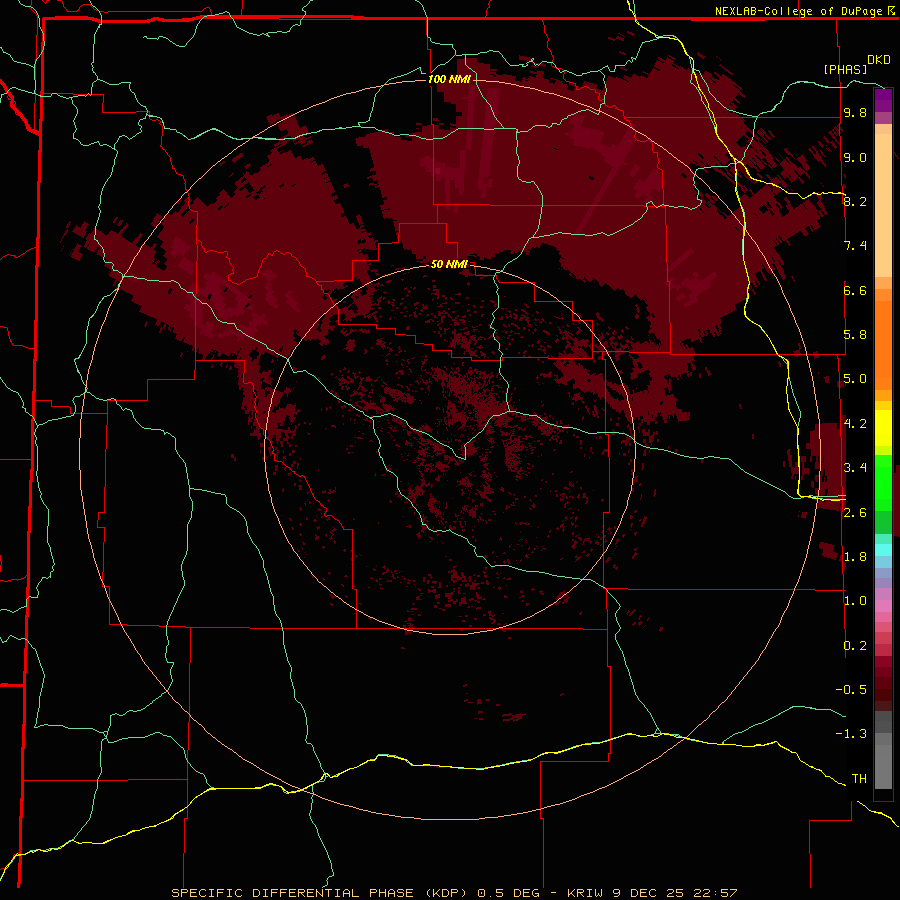Click the 0.5 DEG elevation text

(509, 893)
